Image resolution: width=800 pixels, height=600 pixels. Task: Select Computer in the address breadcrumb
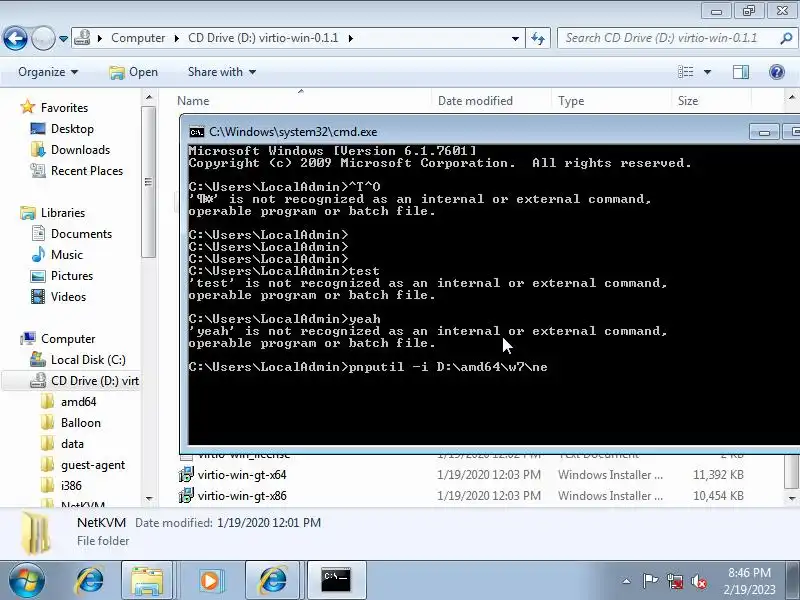click(138, 38)
